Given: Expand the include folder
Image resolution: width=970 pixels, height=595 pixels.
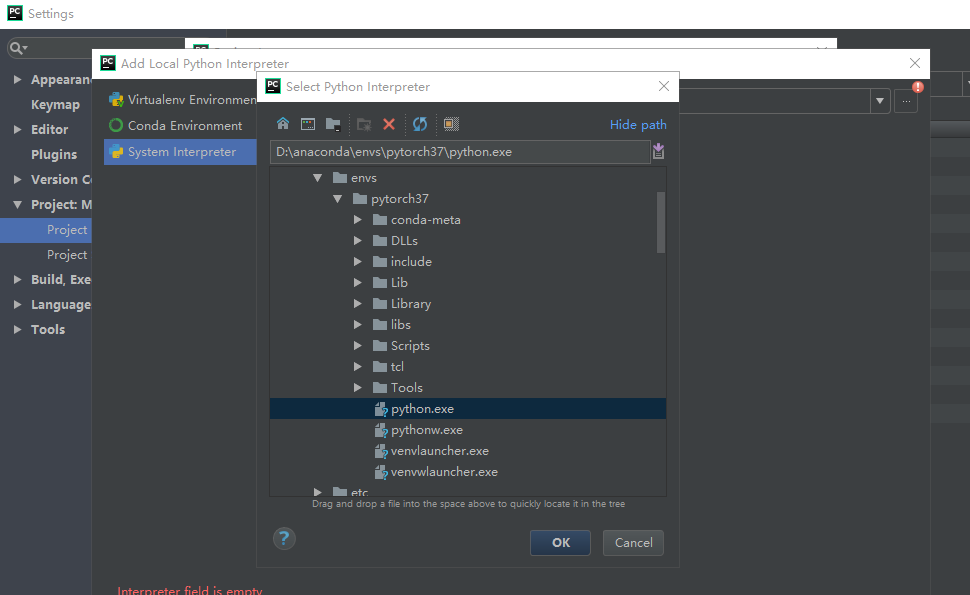Looking at the screenshot, I should [358, 262].
